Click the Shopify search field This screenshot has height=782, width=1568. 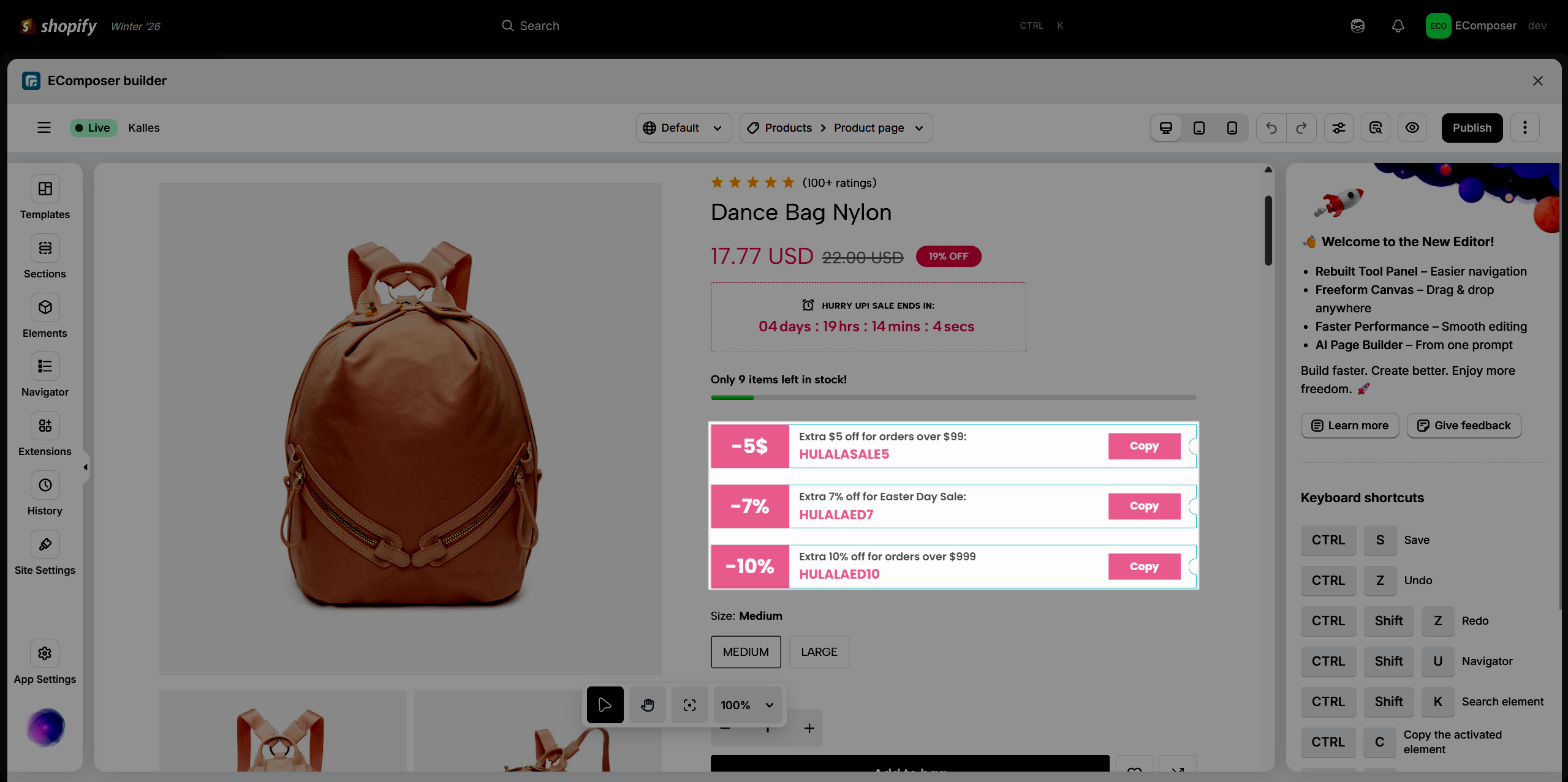click(x=539, y=26)
